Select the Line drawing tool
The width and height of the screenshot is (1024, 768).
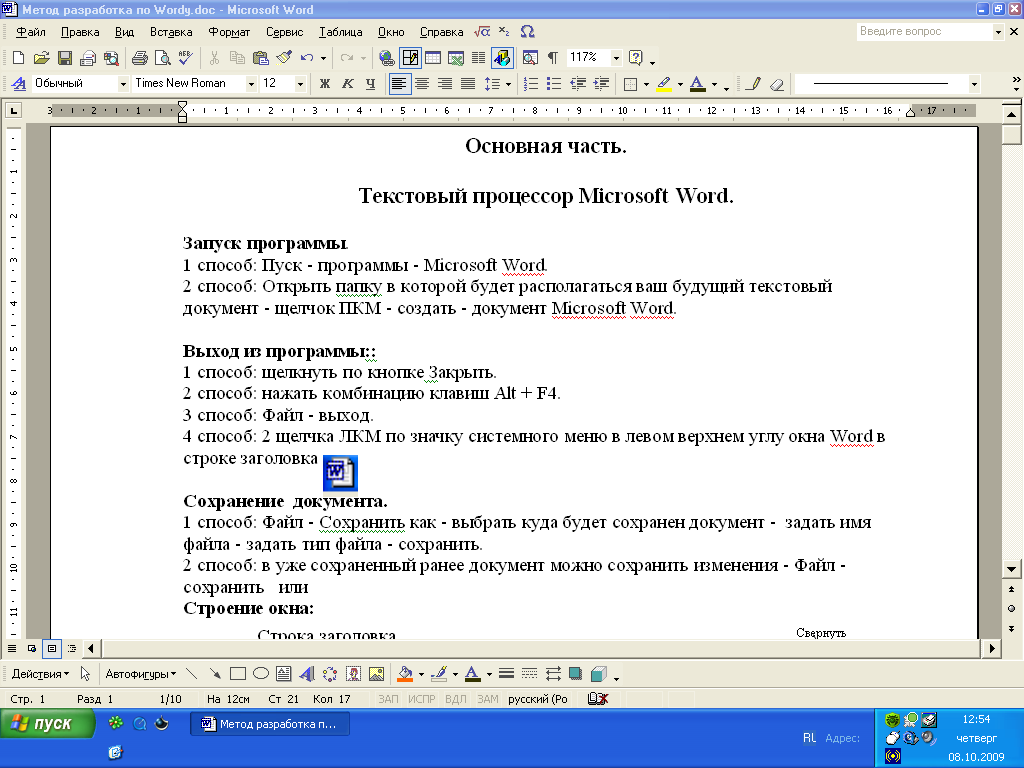point(191,673)
